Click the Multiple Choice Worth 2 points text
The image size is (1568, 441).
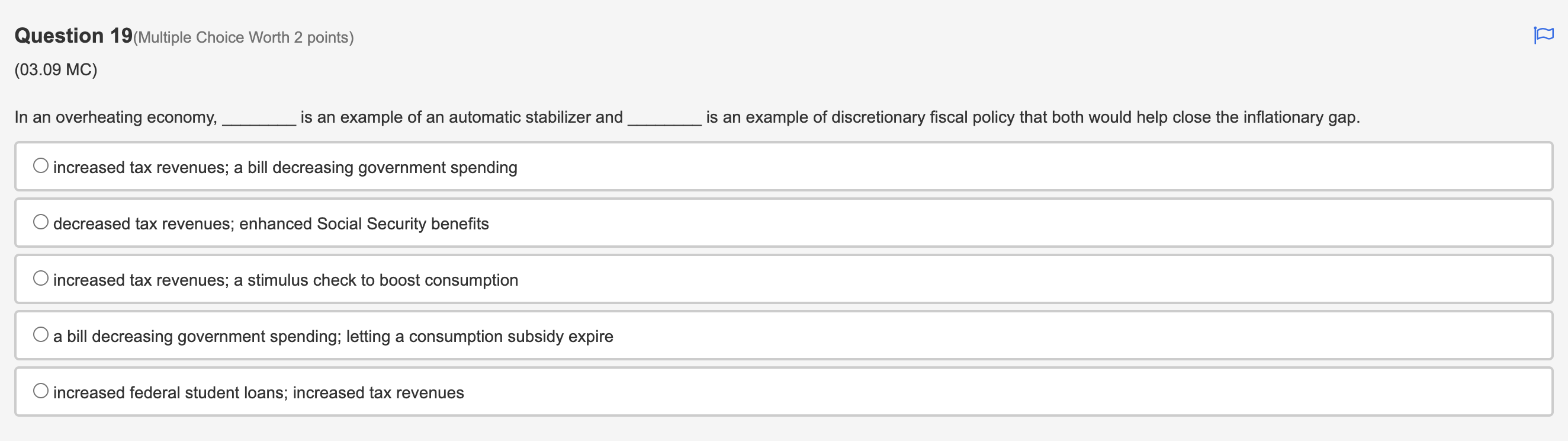click(243, 37)
